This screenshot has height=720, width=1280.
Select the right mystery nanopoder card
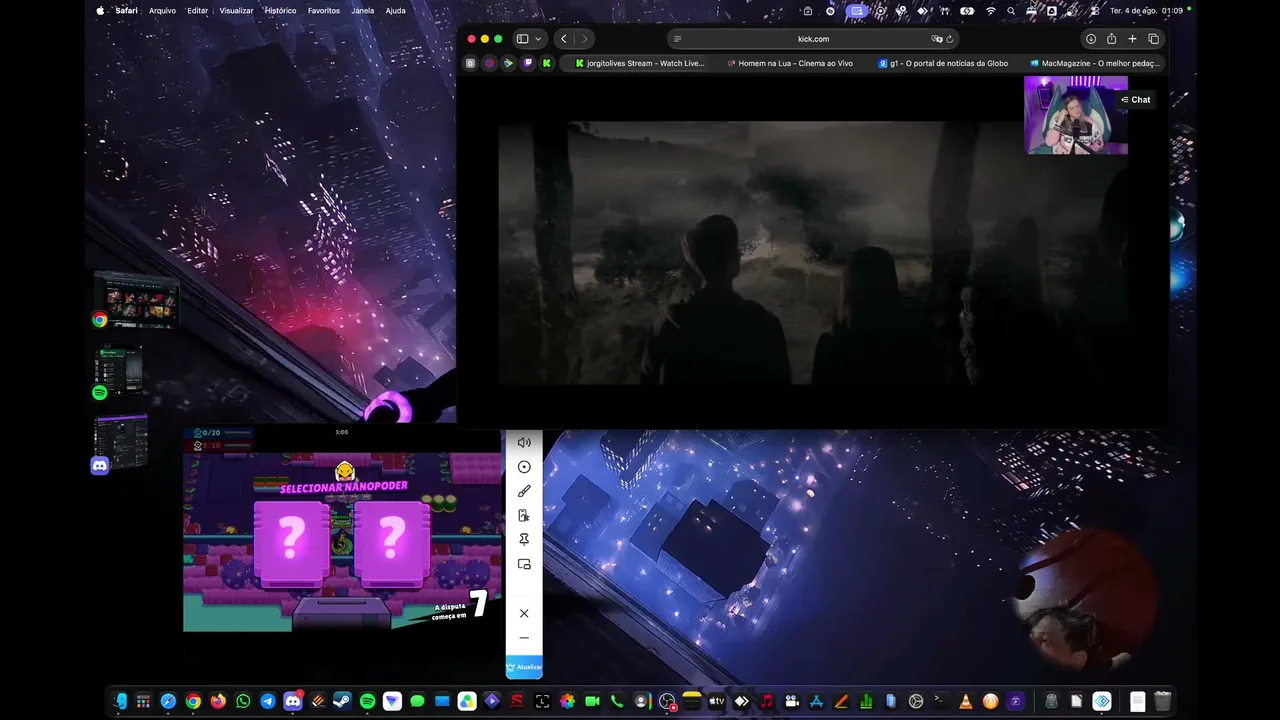[392, 543]
